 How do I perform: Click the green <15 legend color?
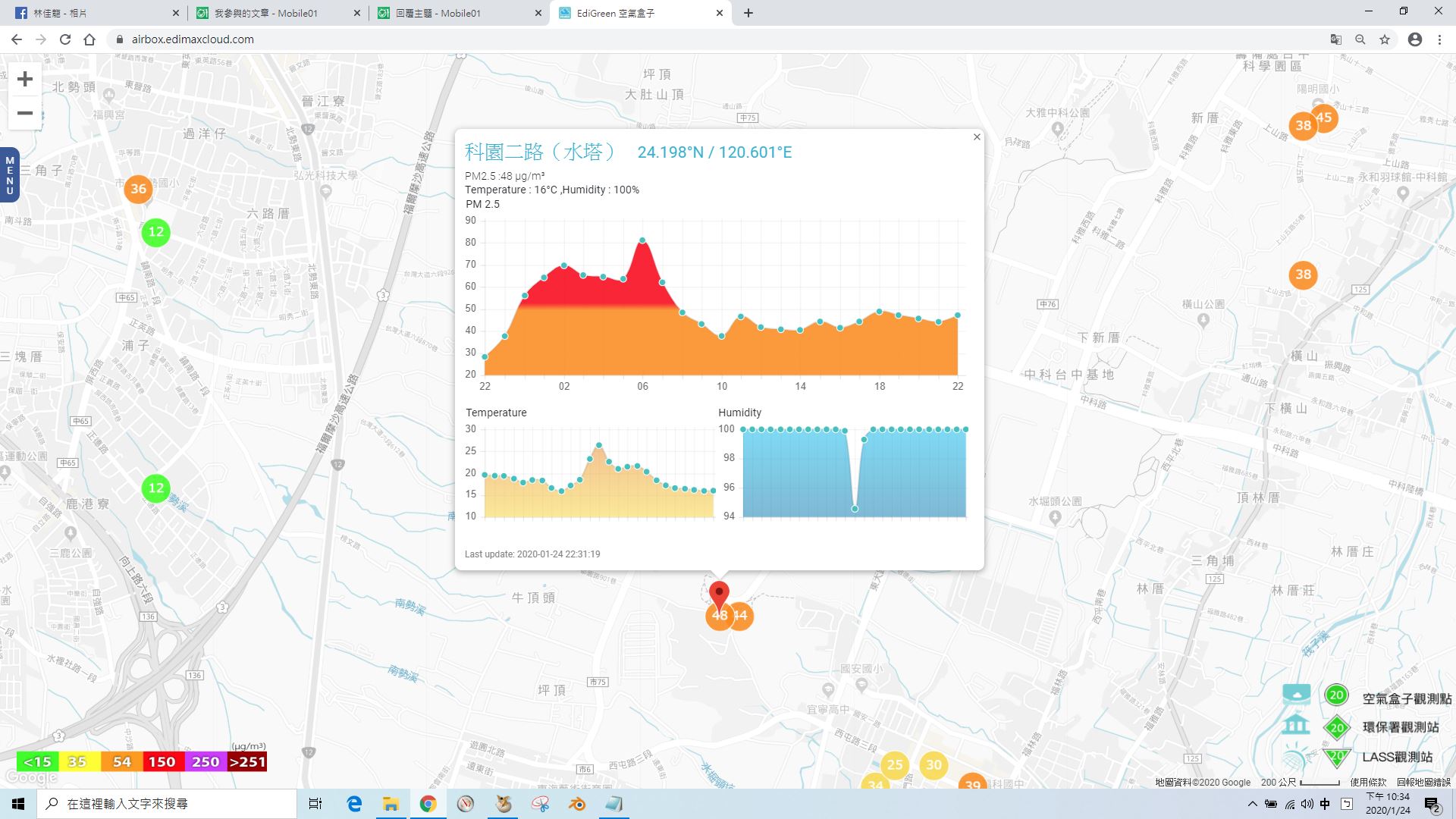pos(37,761)
